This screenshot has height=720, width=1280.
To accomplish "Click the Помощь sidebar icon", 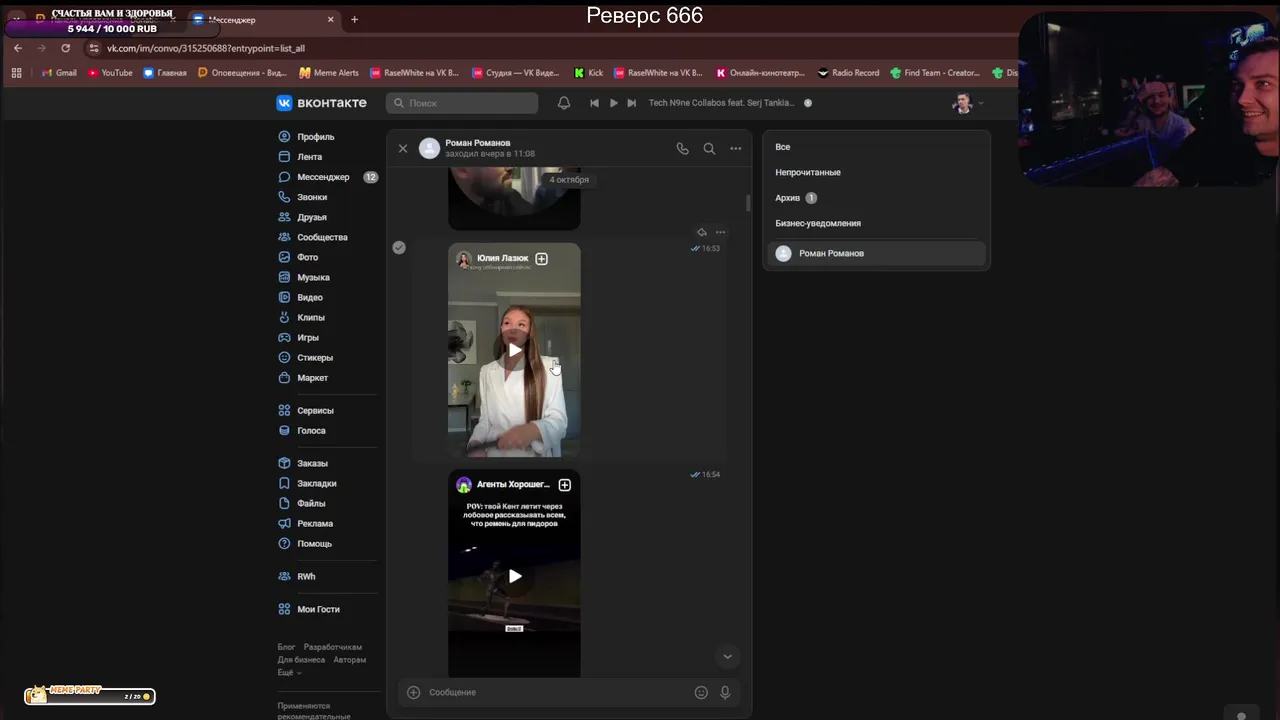I will coord(285,544).
